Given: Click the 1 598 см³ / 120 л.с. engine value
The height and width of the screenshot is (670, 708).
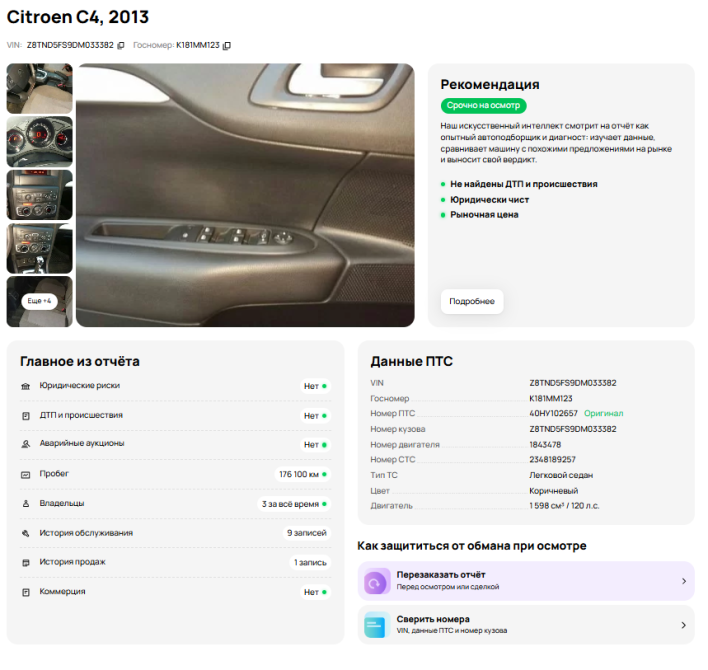Looking at the screenshot, I should coord(564,506).
